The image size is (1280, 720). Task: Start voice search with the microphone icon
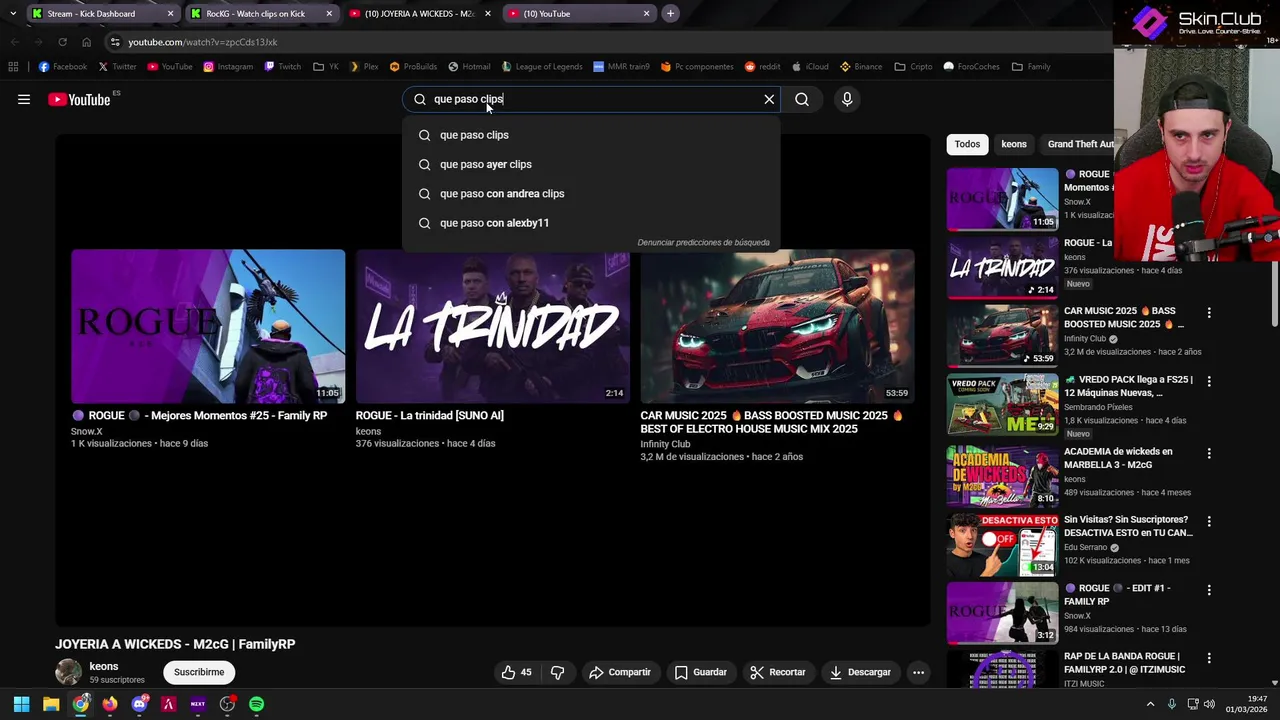pos(847,99)
